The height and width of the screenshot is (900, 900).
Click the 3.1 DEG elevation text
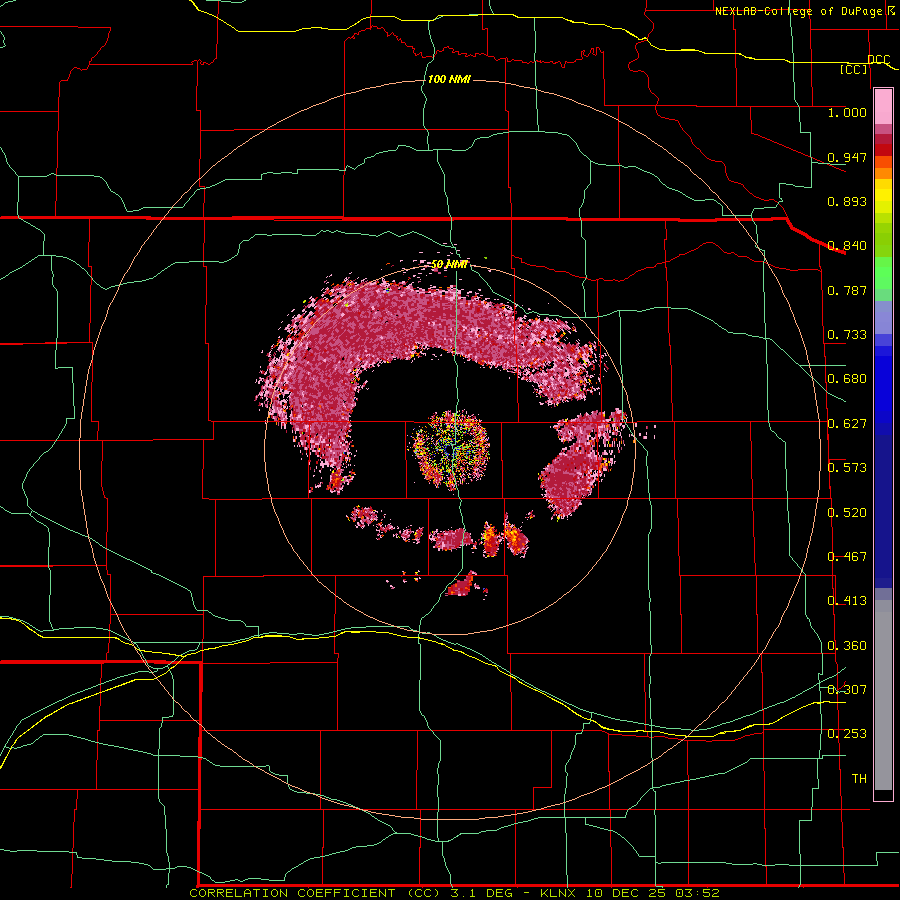click(x=483, y=893)
